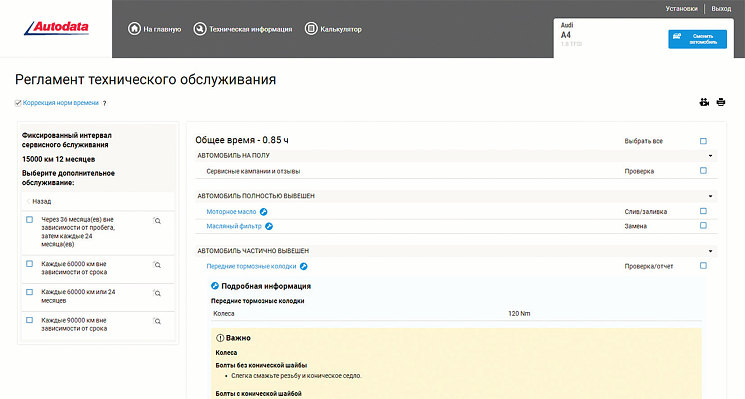
Task: Click info icon next to Передние тормозные колодки
Action: 304,266
